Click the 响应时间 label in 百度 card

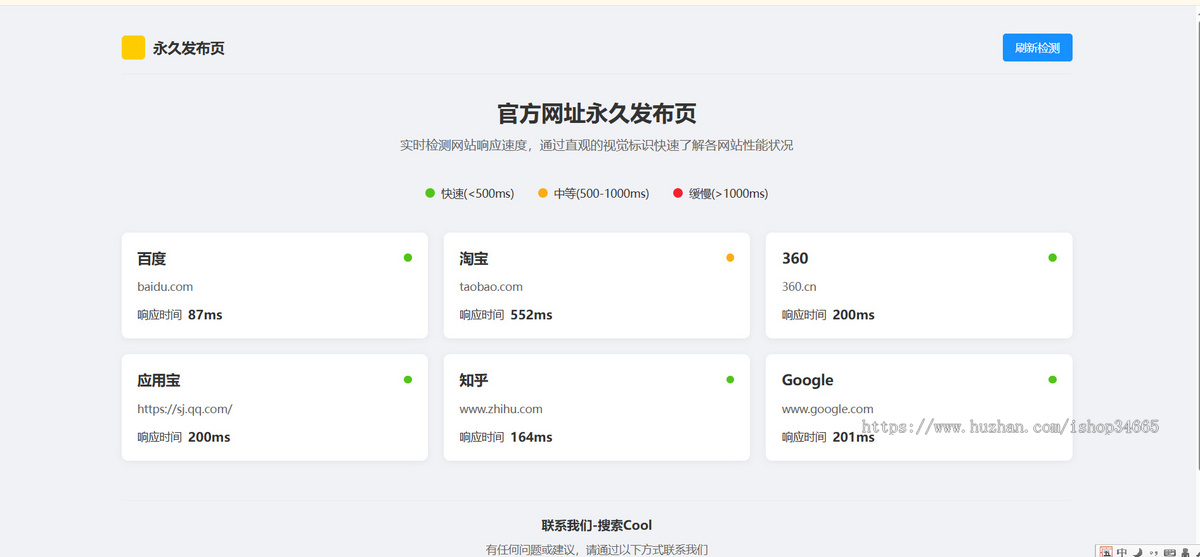159,315
